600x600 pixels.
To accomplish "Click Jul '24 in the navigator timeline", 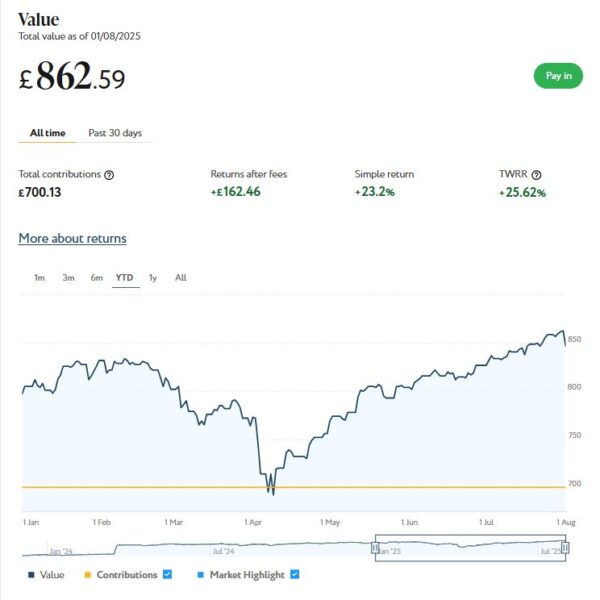I will [224, 551].
